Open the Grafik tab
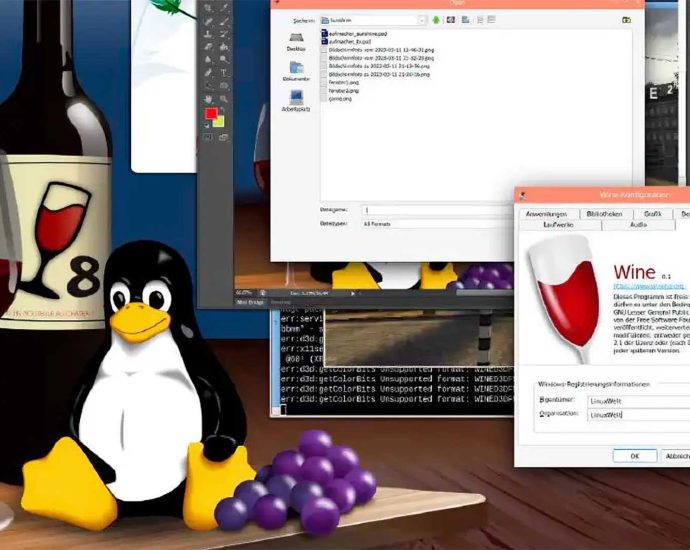Screen dimensions: 690x550 tap(653, 214)
